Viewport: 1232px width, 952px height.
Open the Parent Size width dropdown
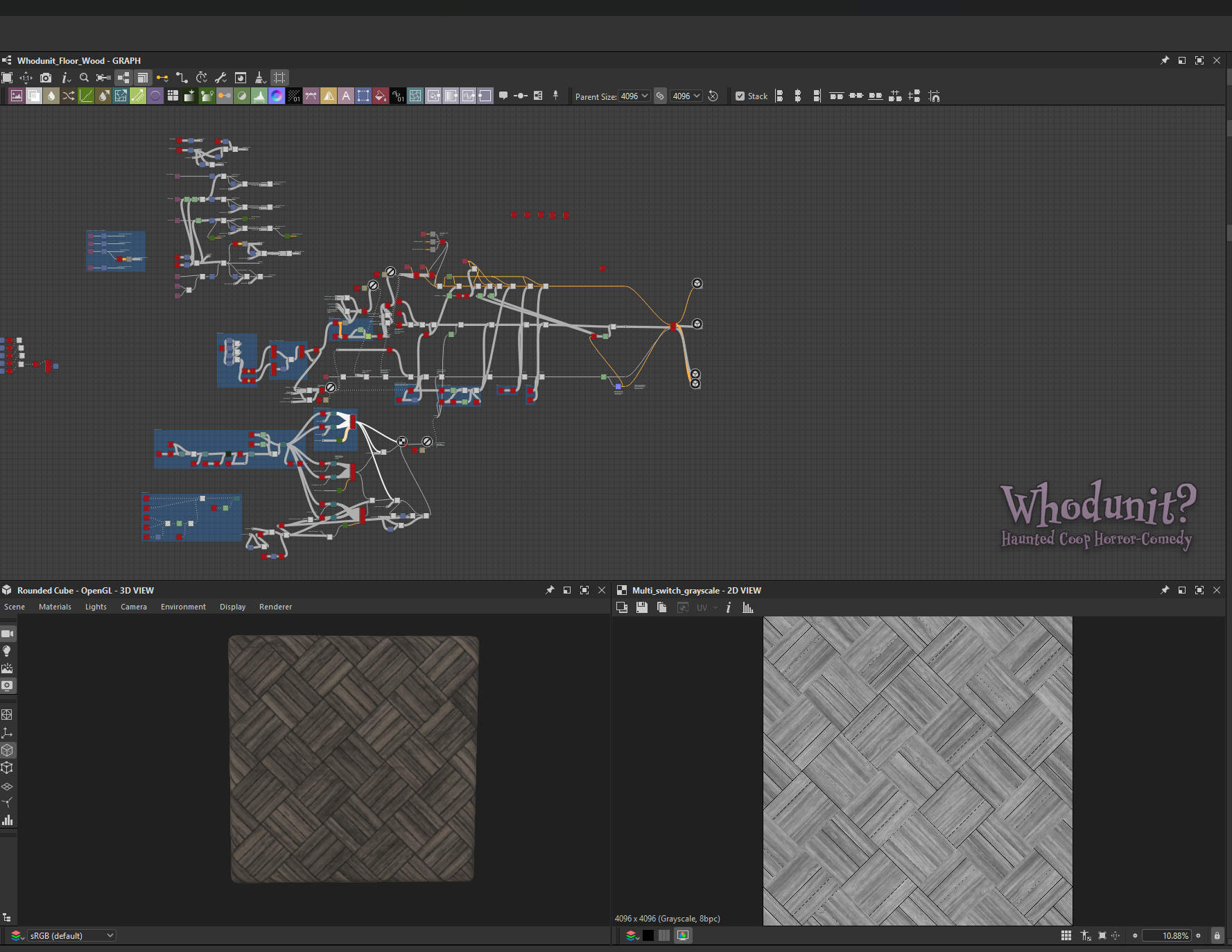pyautogui.click(x=634, y=96)
